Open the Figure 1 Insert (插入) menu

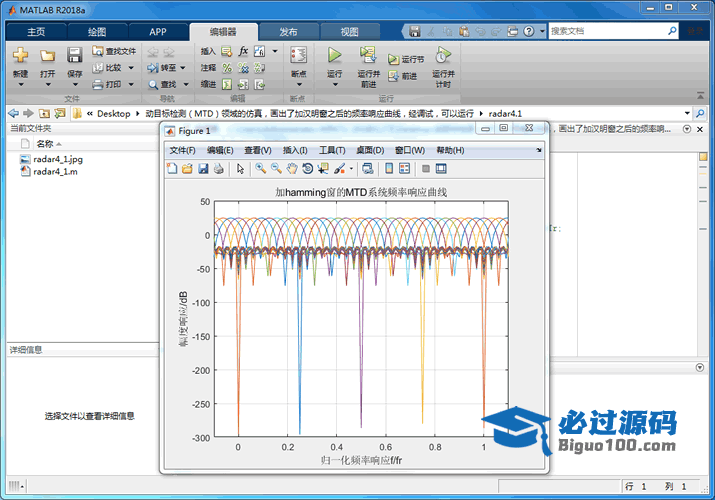tap(295, 150)
